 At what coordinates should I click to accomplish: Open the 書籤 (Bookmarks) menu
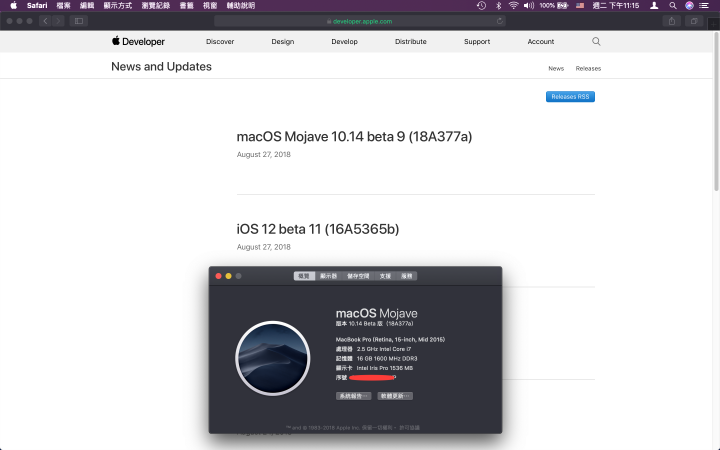click(x=186, y=6)
